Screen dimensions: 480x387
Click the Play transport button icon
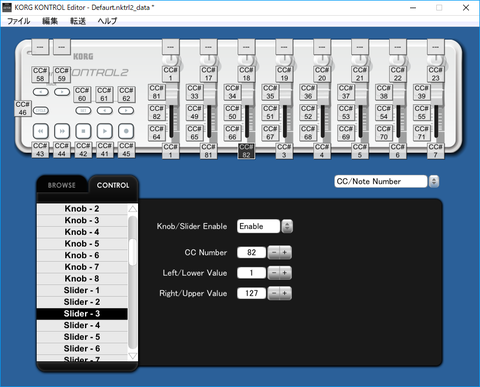coord(105,131)
